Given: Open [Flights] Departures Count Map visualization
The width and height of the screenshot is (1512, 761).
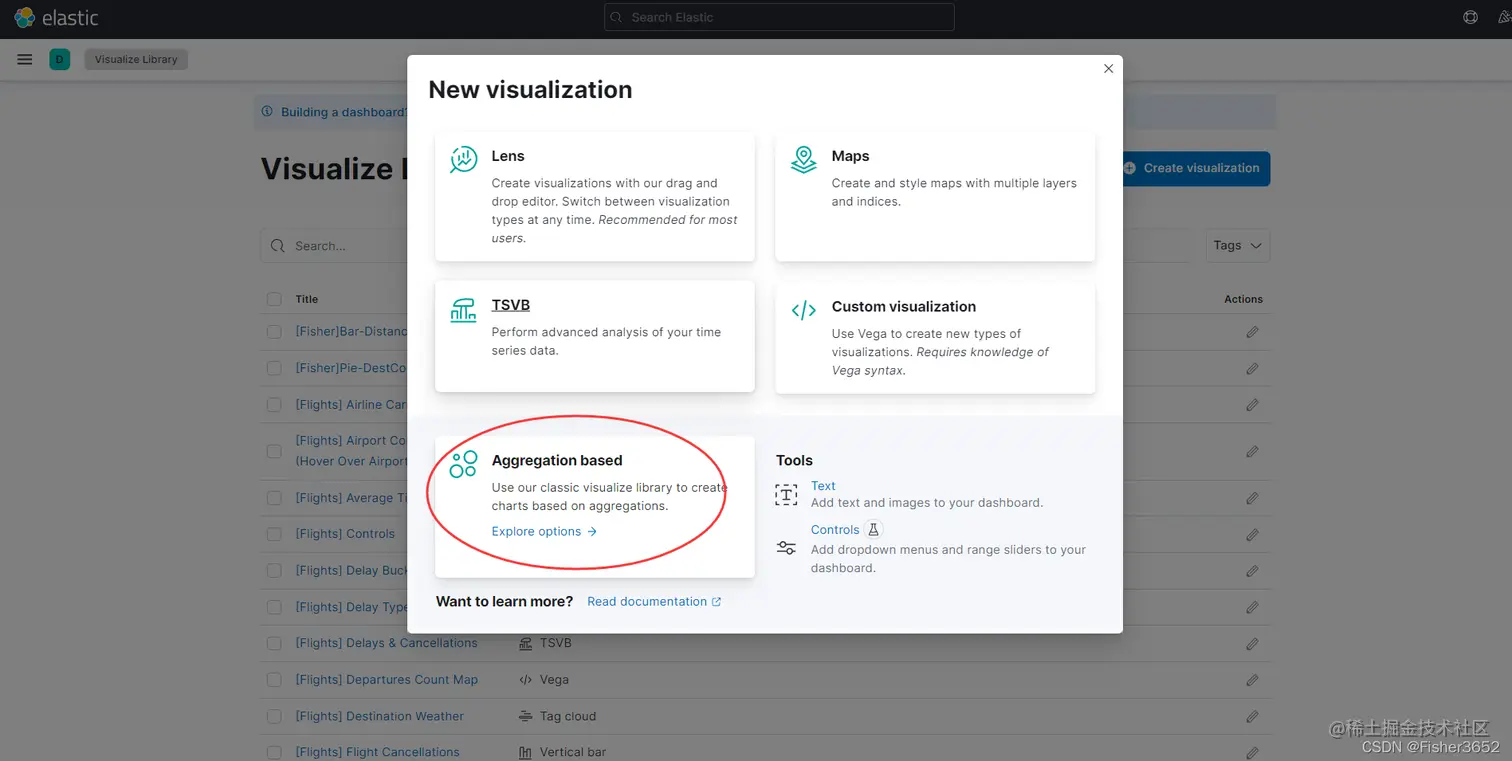Looking at the screenshot, I should tap(386, 680).
